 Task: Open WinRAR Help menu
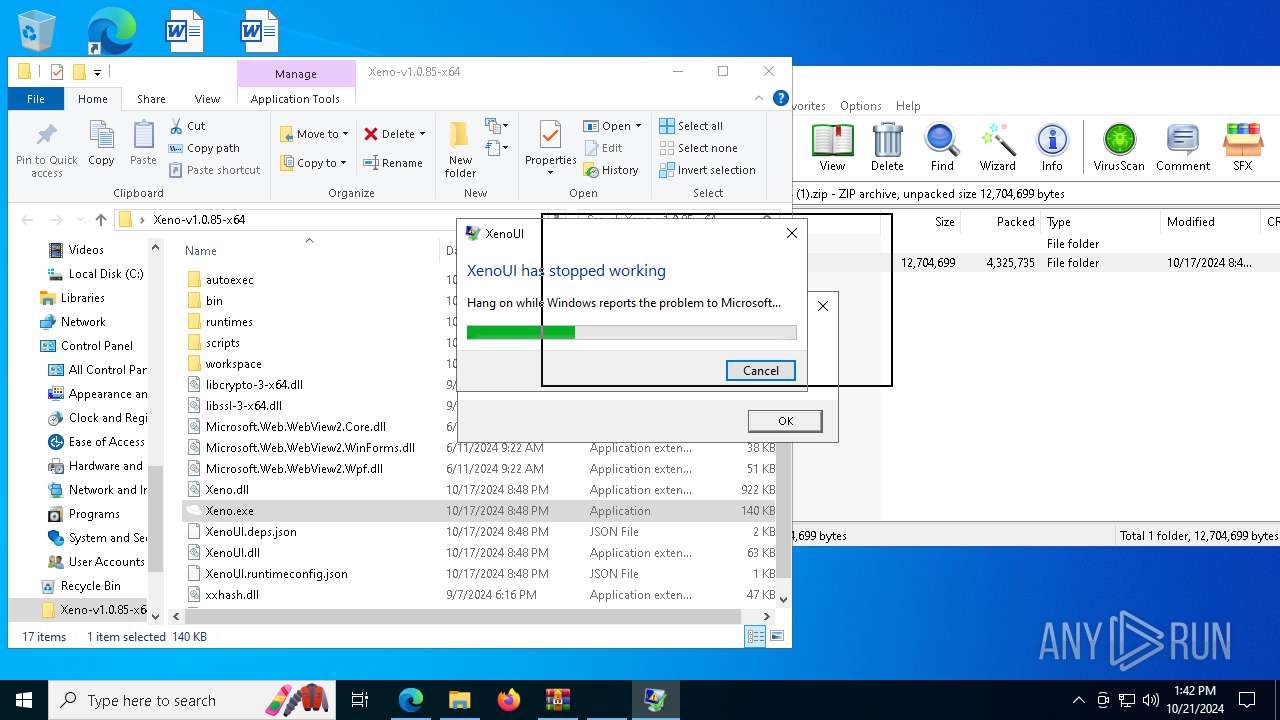(908, 106)
